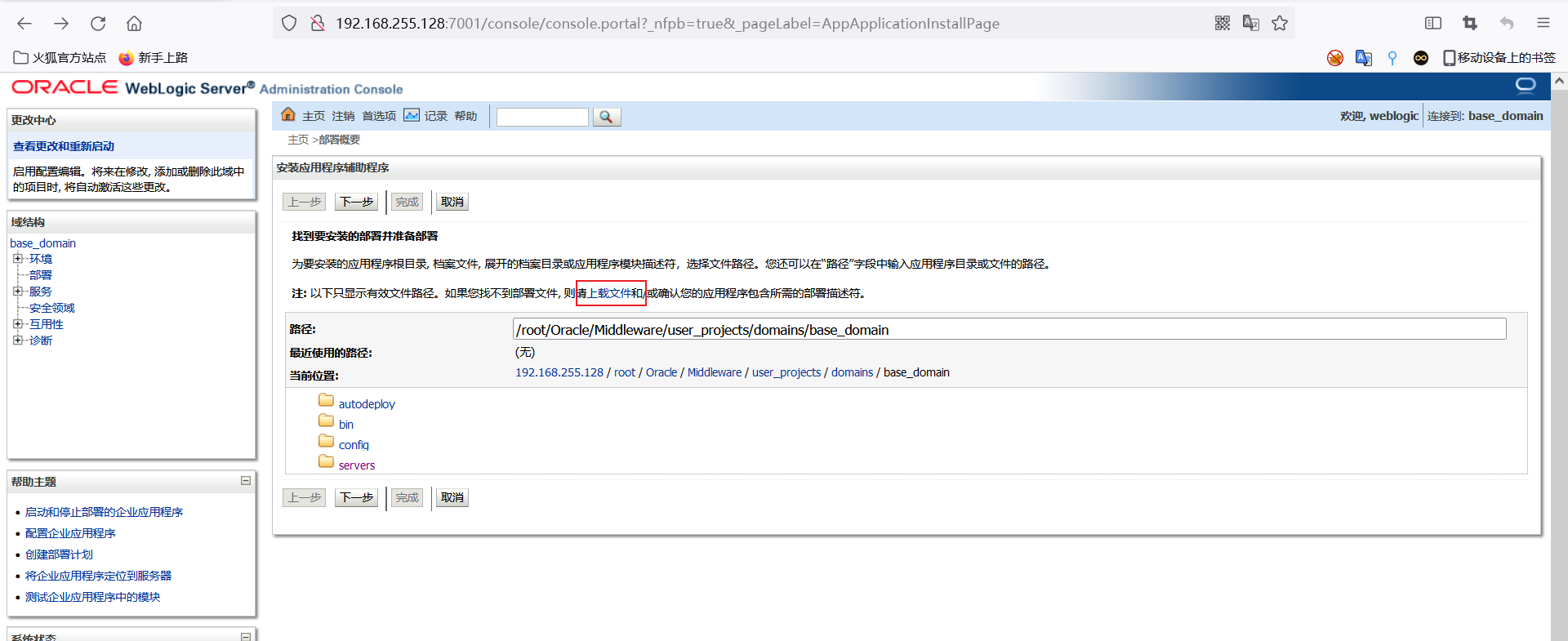Expand the 服务 tree node
The image size is (1568, 641).
click(x=18, y=292)
